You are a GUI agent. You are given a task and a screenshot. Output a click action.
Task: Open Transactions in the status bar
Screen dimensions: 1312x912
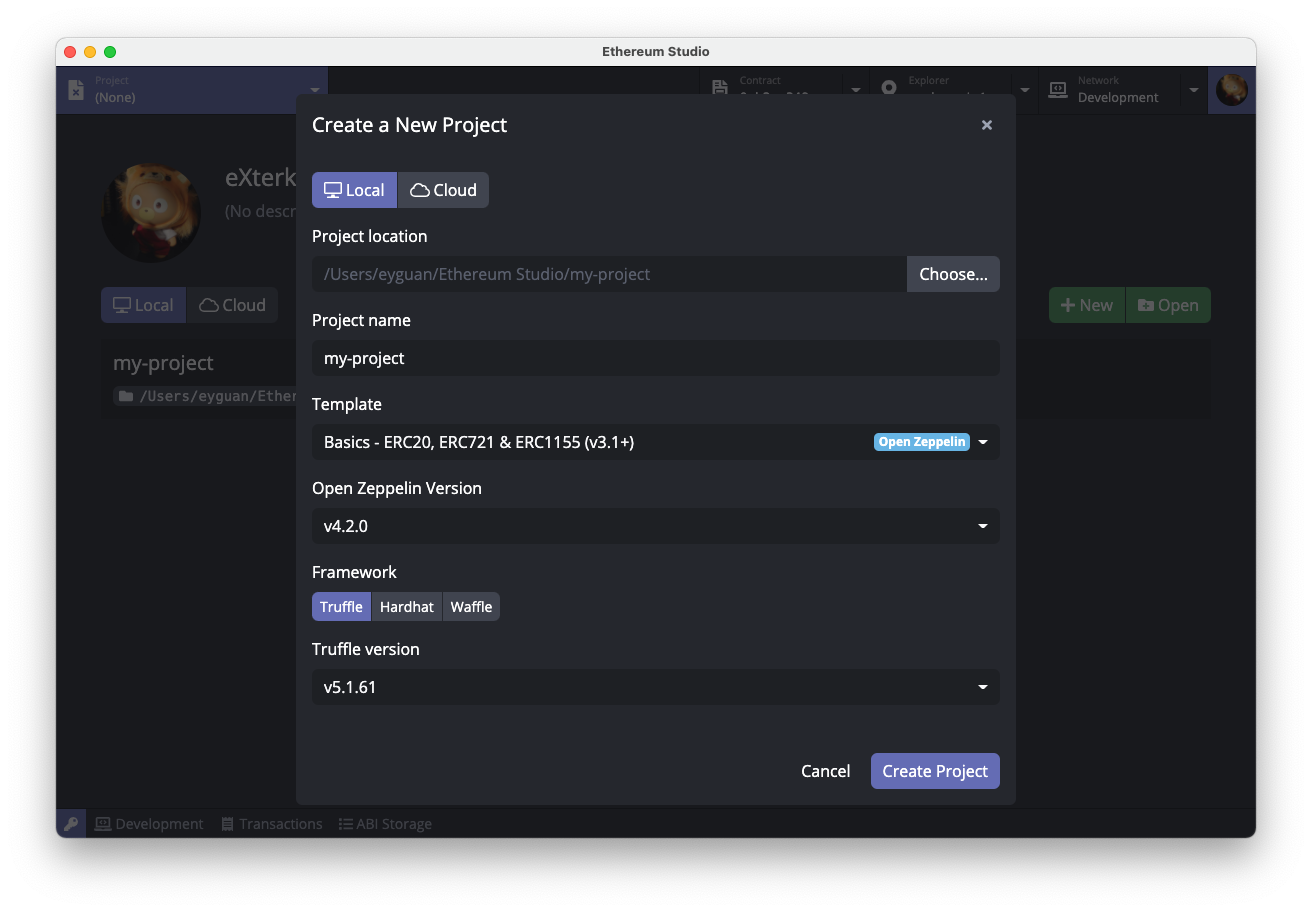click(272, 824)
